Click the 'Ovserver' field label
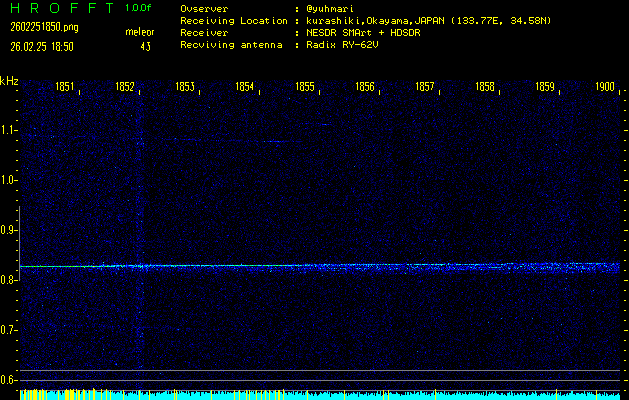 [204, 9]
